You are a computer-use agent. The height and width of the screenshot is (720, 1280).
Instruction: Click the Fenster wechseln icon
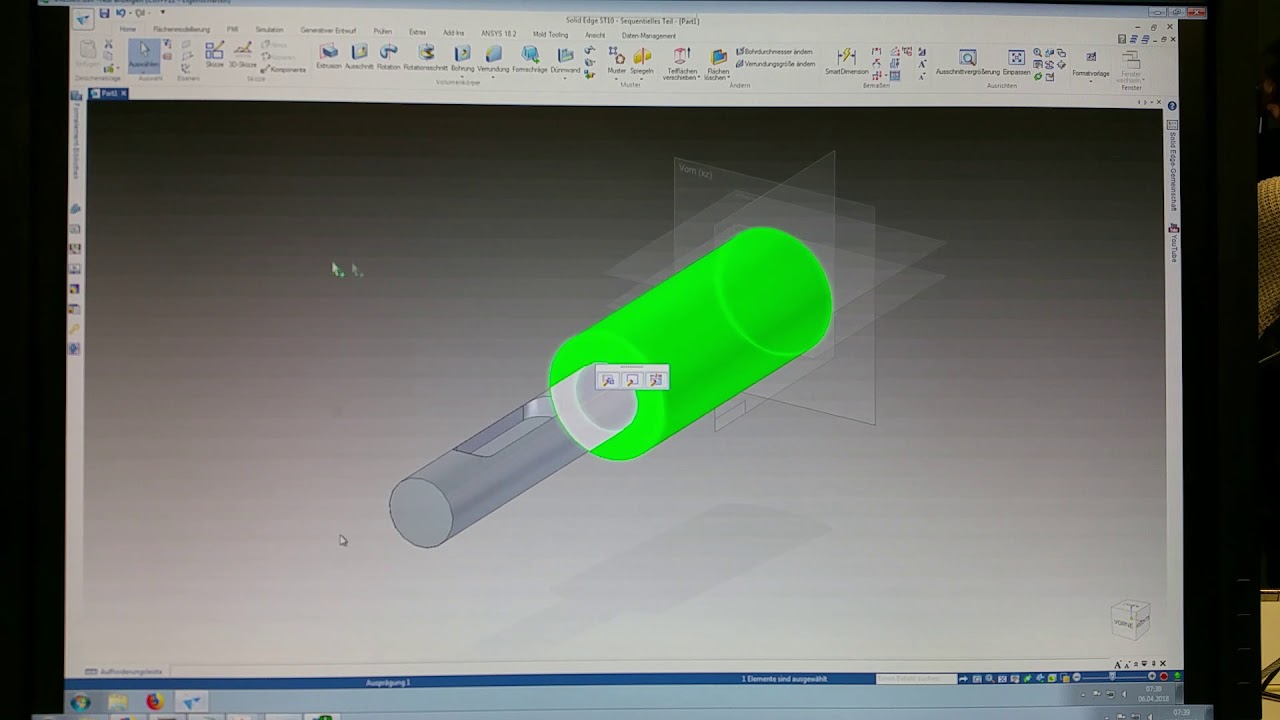[1131, 68]
